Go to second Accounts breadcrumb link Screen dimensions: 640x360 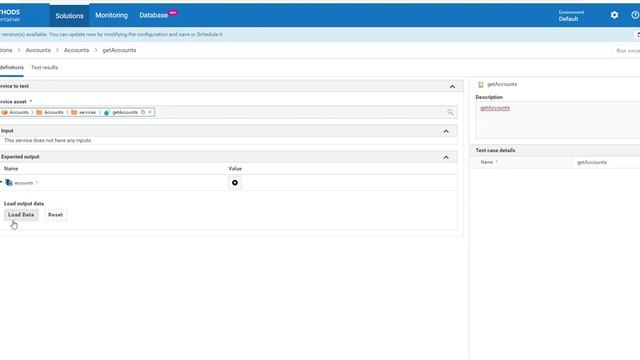pos(76,50)
